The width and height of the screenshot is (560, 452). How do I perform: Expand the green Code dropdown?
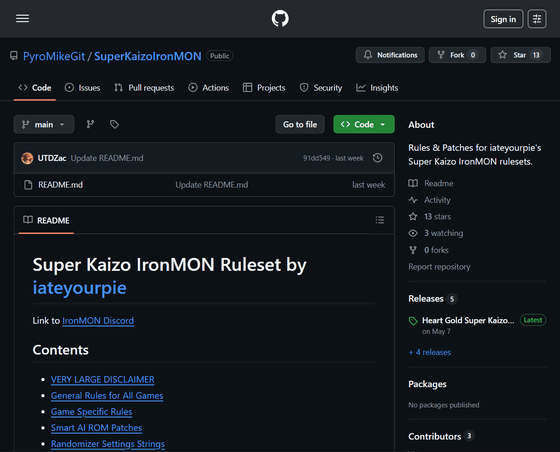pos(364,124)
